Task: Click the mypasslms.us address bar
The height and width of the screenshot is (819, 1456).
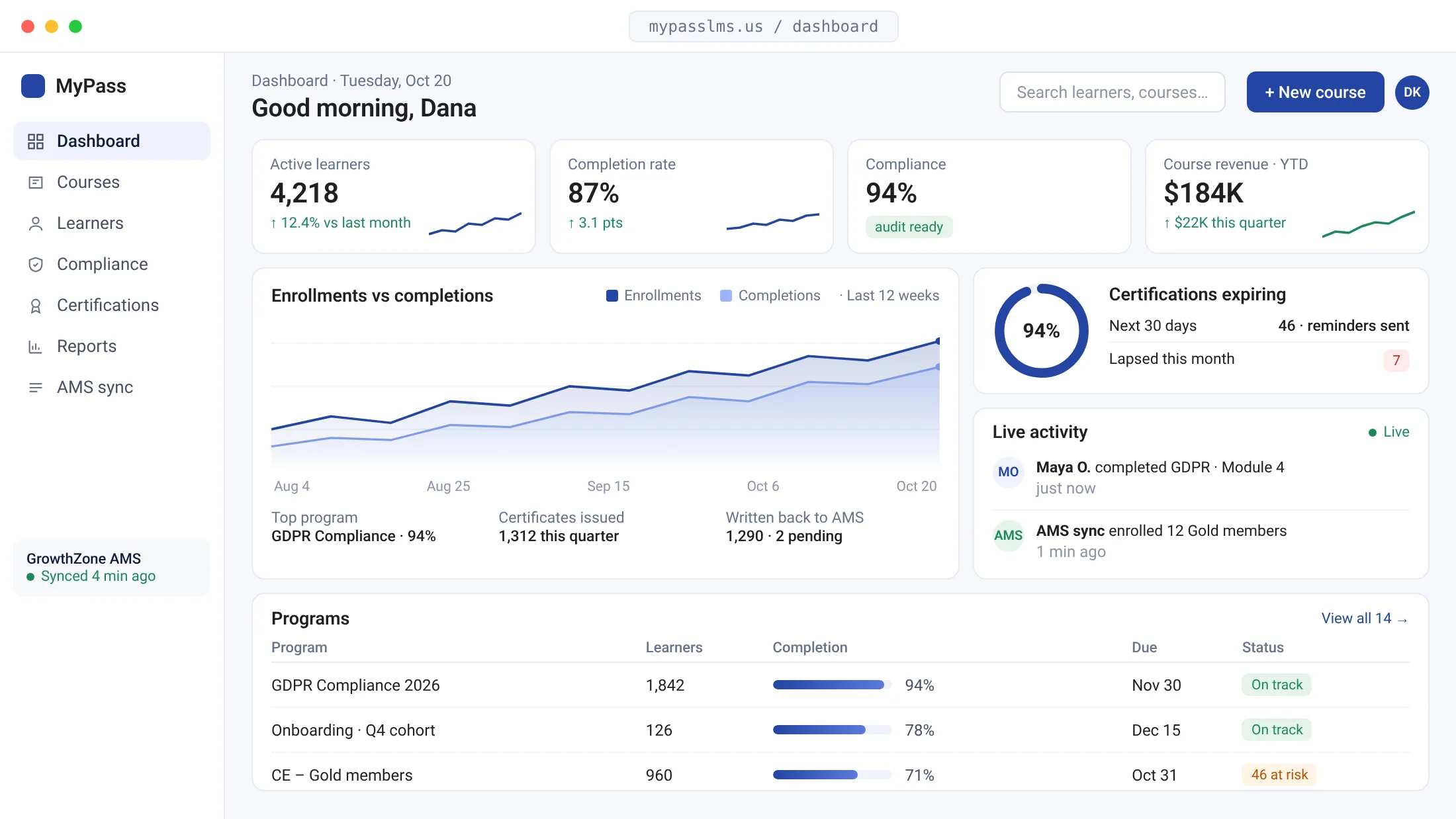Action: (x=763, y=26)
